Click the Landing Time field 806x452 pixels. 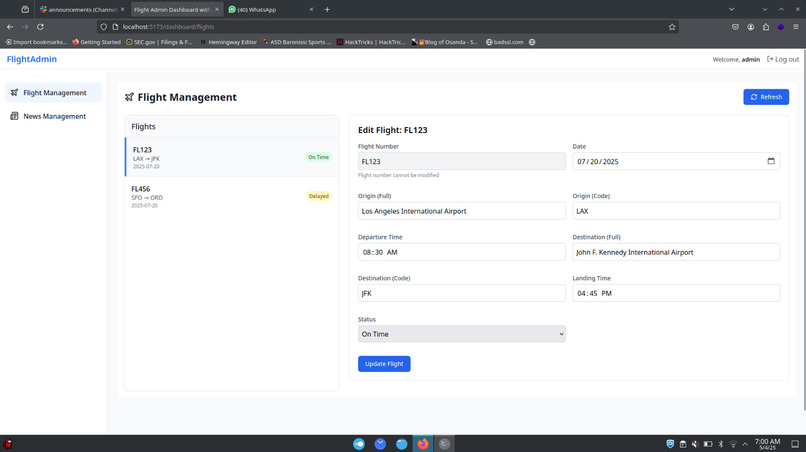(x=676, y=293)
